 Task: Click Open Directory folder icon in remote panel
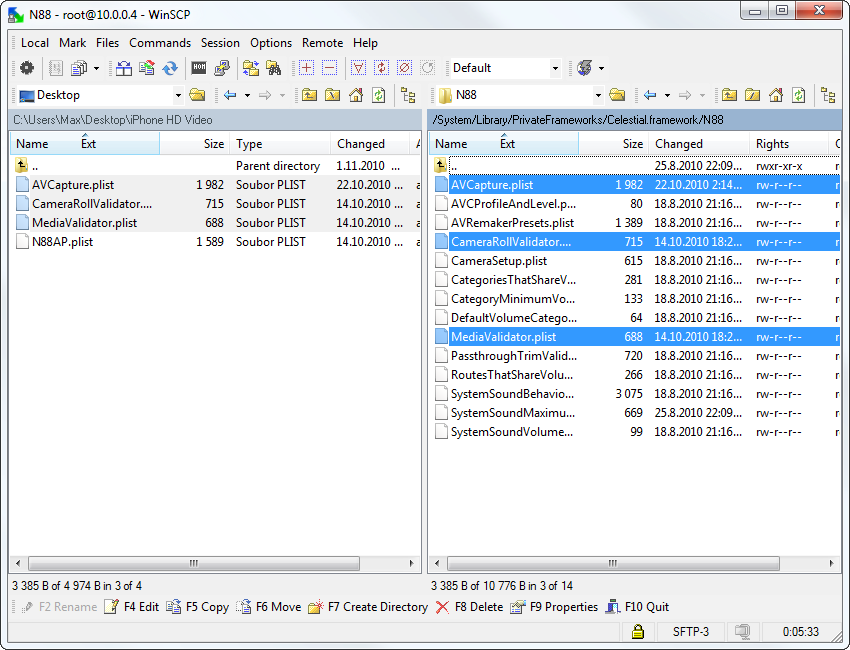617,95
